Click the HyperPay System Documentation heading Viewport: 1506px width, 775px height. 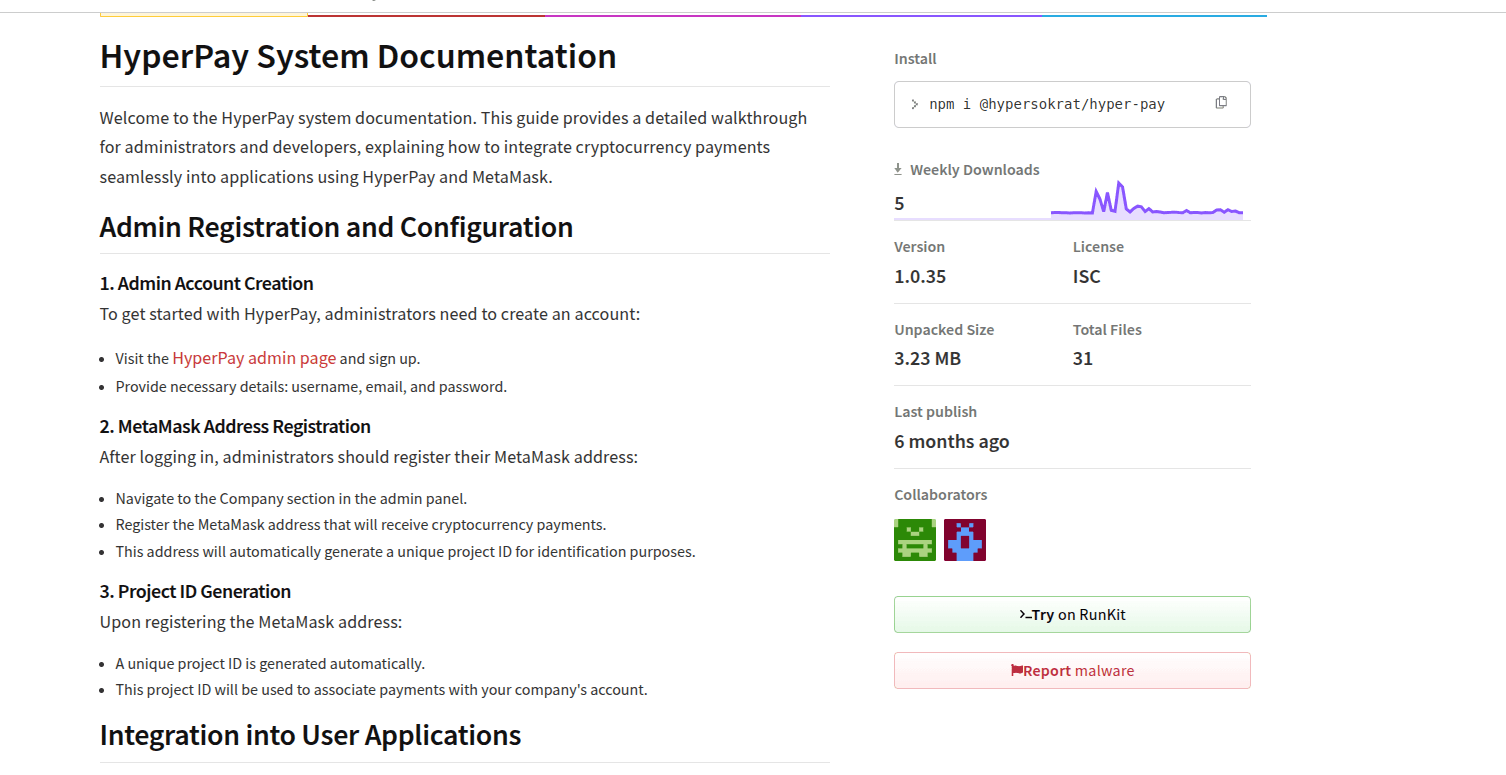(x=358, y=56)
